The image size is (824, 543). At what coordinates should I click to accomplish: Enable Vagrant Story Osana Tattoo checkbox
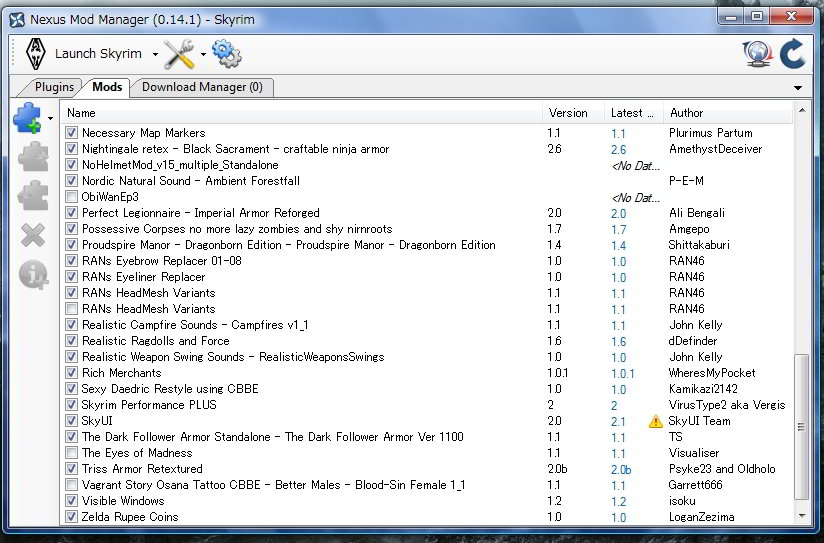(x=71, y=485)
